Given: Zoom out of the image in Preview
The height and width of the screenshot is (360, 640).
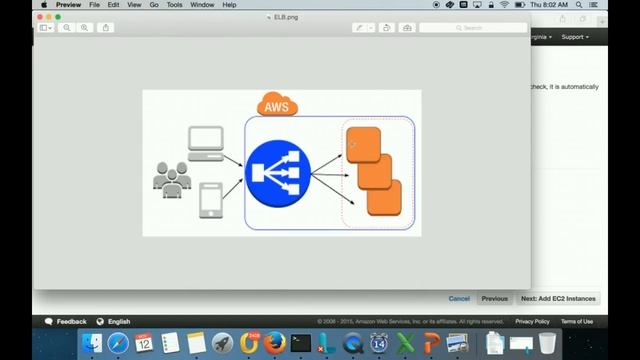Looking at the screenshot, I should tap(67, 28).
